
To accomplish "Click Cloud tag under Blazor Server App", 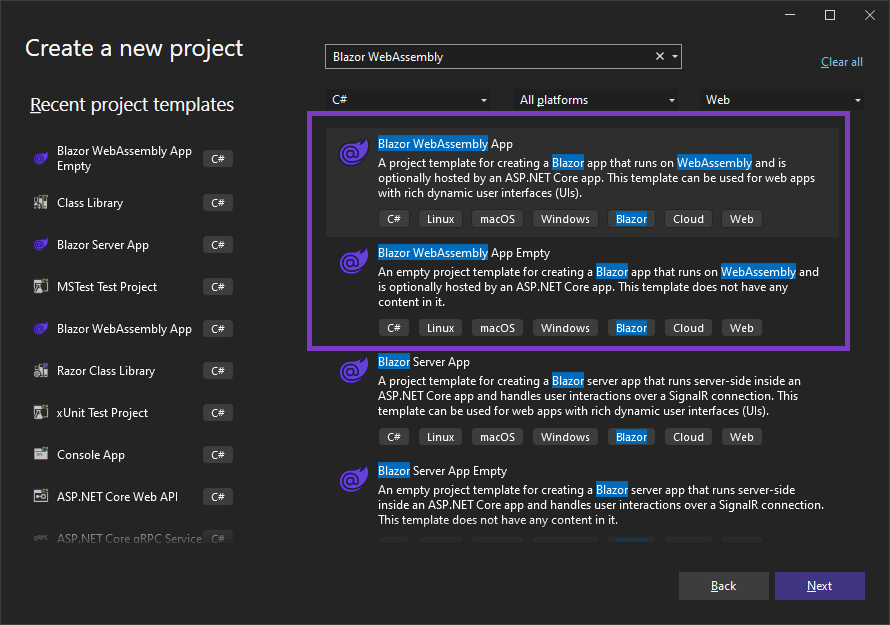I will pos(689,437).
